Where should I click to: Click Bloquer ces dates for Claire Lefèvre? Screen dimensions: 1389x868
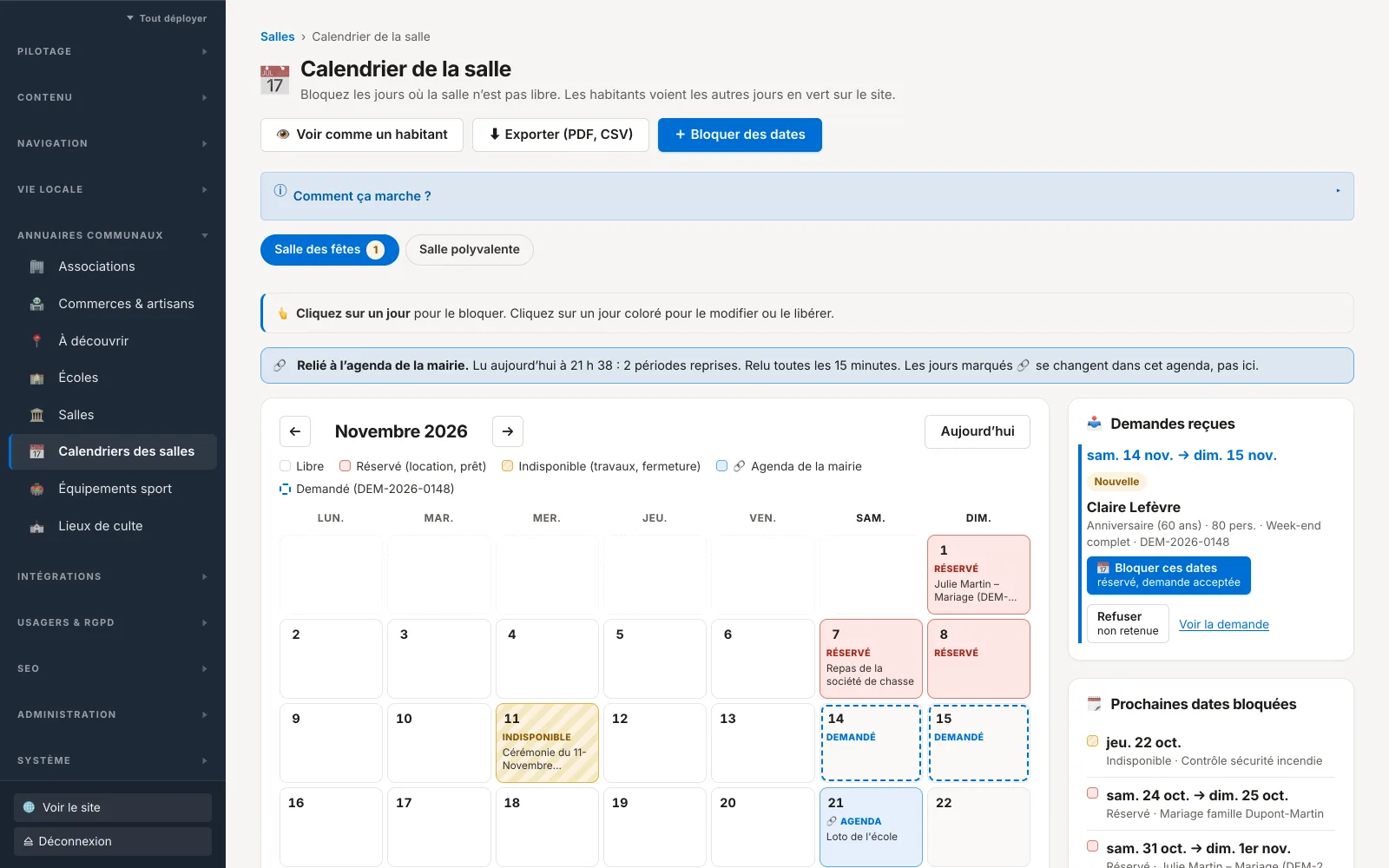point(1168,575)
